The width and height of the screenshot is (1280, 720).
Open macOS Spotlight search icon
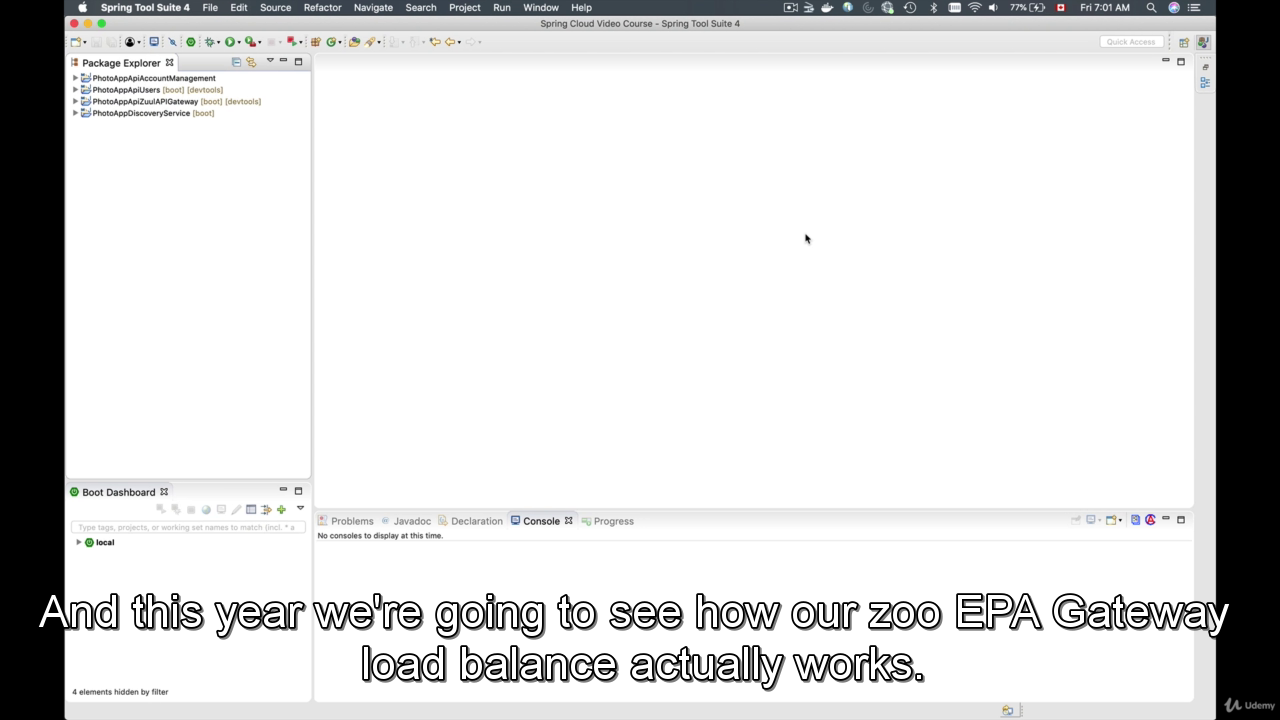pyautogui.click(x=1151, y=7)
